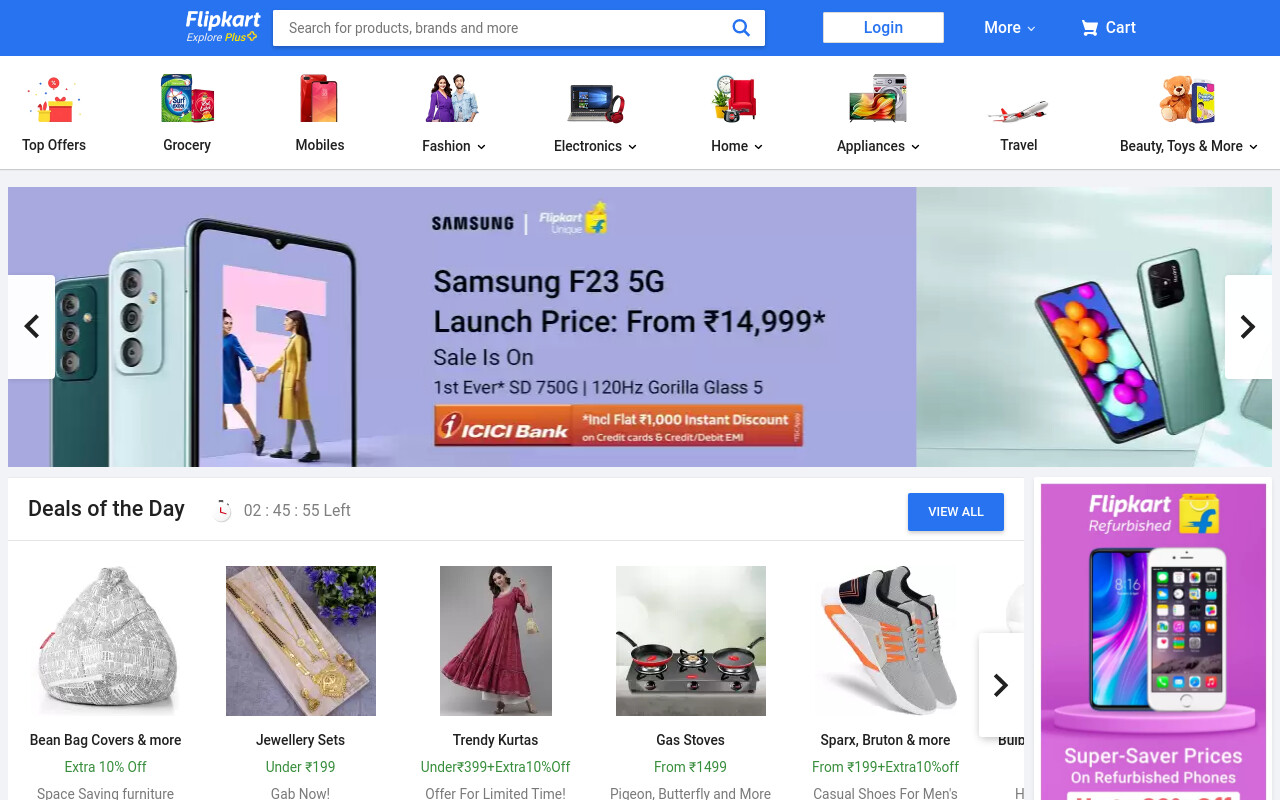Click 'Pigeon, Butterfly and More' text
Screen dimensions: 1280x800
tap(690, 793)
